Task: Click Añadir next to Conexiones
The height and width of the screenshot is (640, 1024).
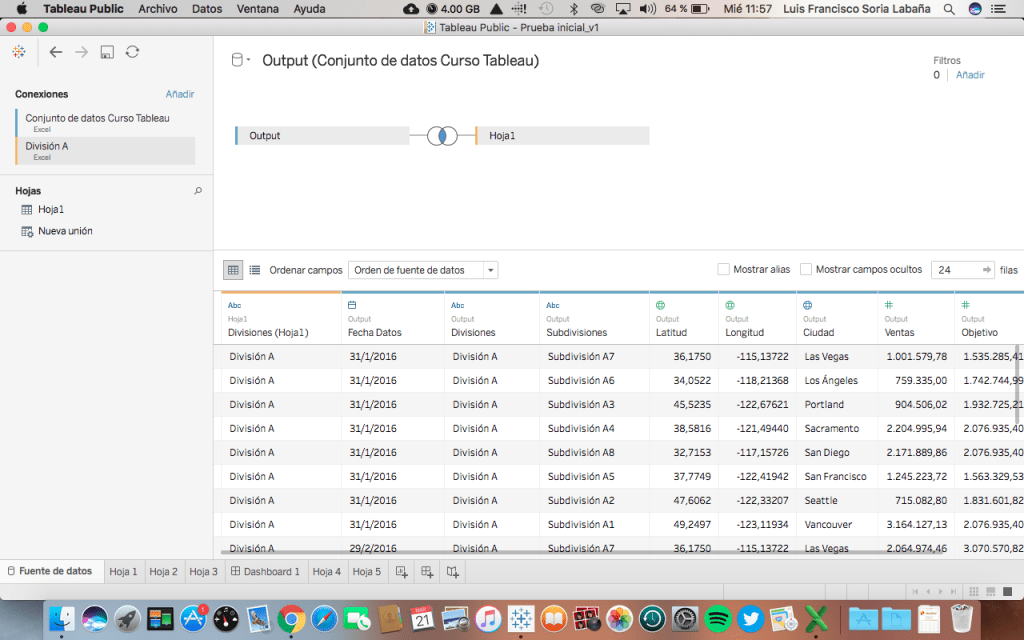Action: [x=180, y=94]
